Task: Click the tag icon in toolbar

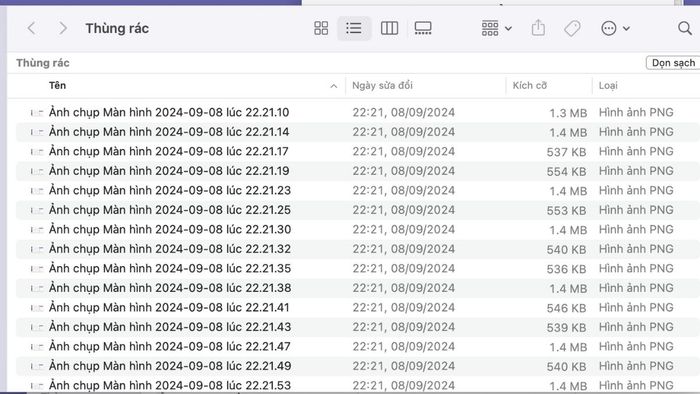Action: [x=572, y=29]
